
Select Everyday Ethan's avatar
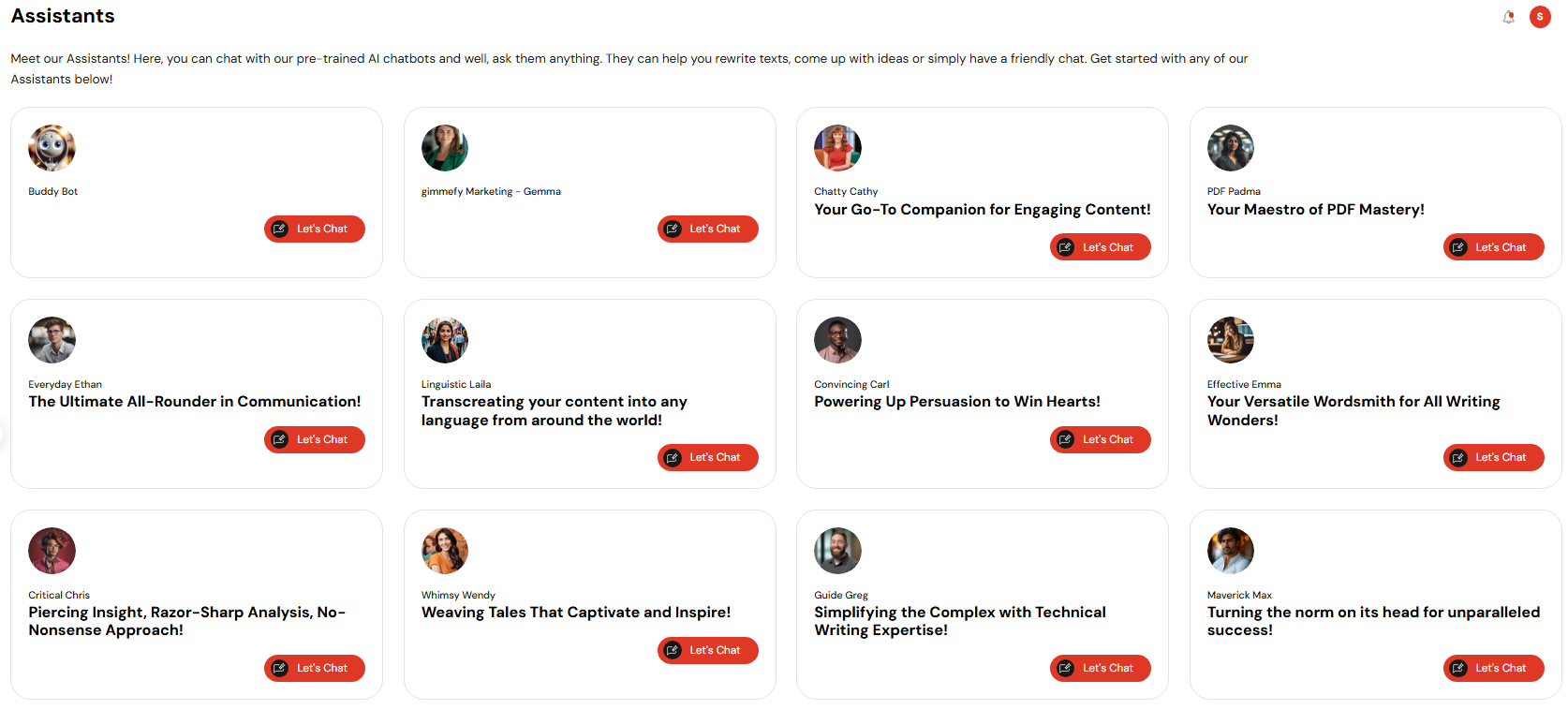tap(52, 340)
